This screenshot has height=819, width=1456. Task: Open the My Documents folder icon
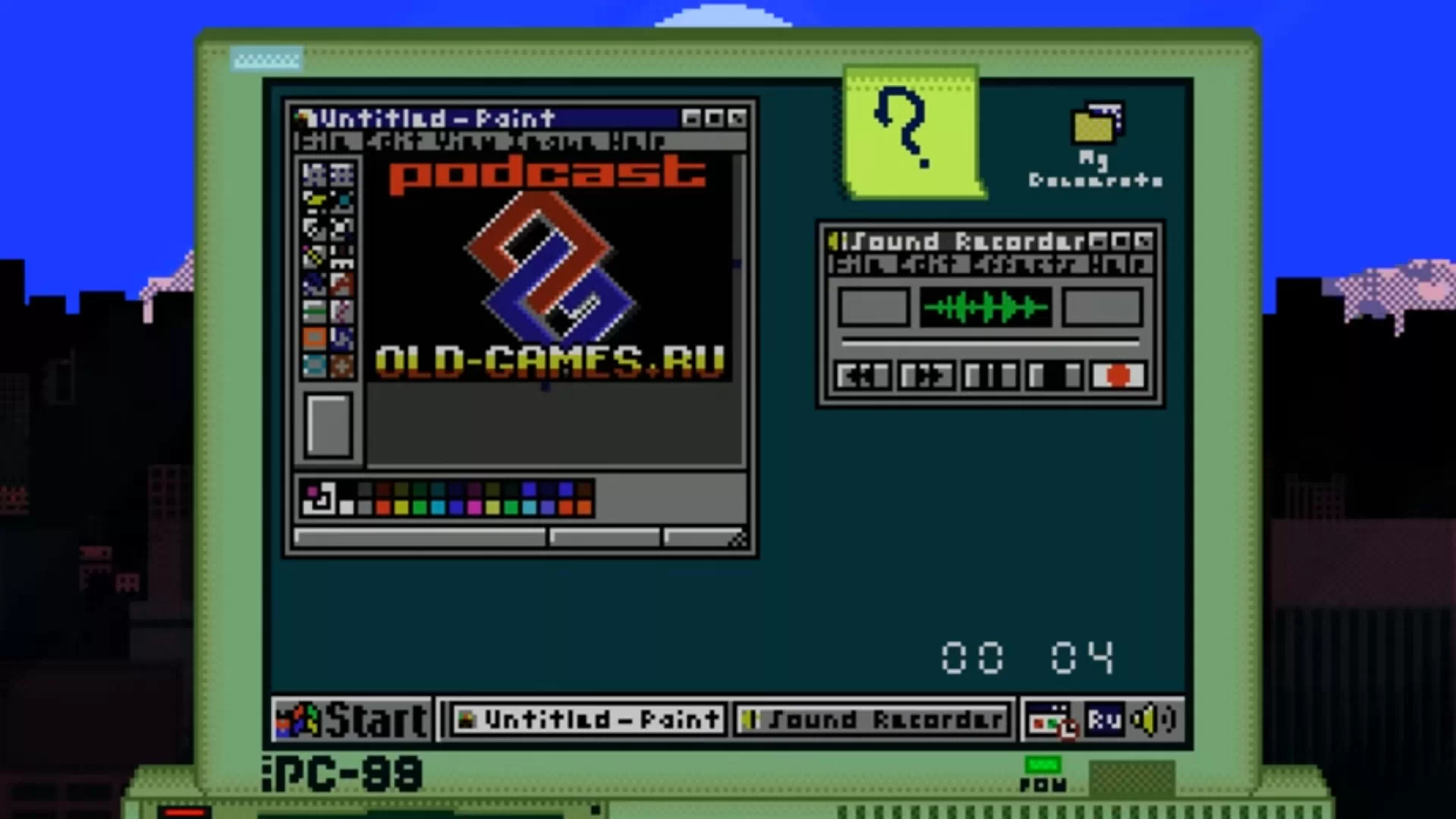pyautogui.click(x=1096, y=145)
